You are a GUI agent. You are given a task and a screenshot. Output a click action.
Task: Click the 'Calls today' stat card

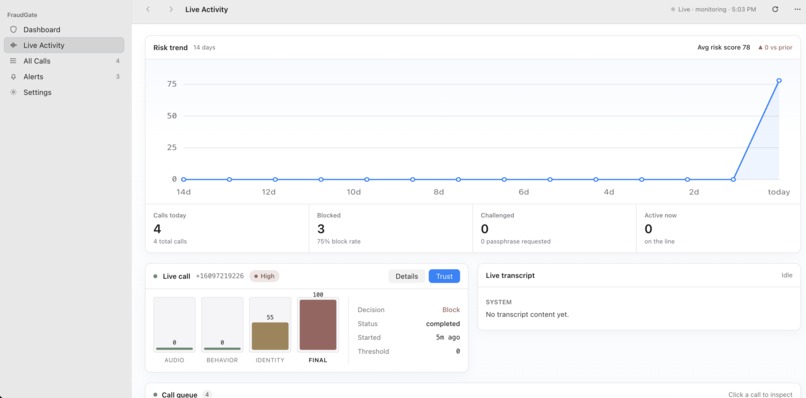pos(227,228)
